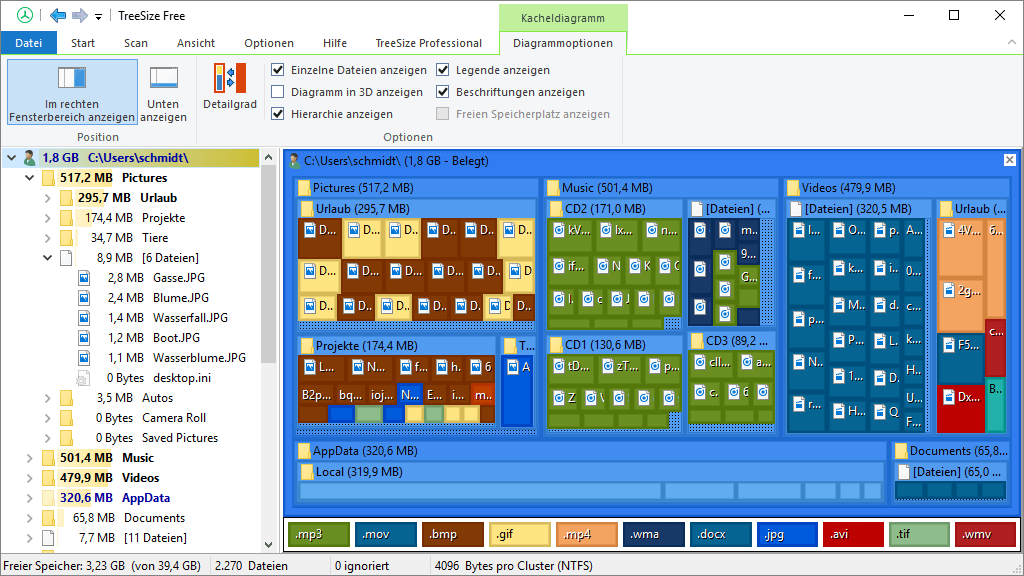Collapse the ribbon with the chevron
This screenshot has height=576, width=1024.
tap(1012, 42)
